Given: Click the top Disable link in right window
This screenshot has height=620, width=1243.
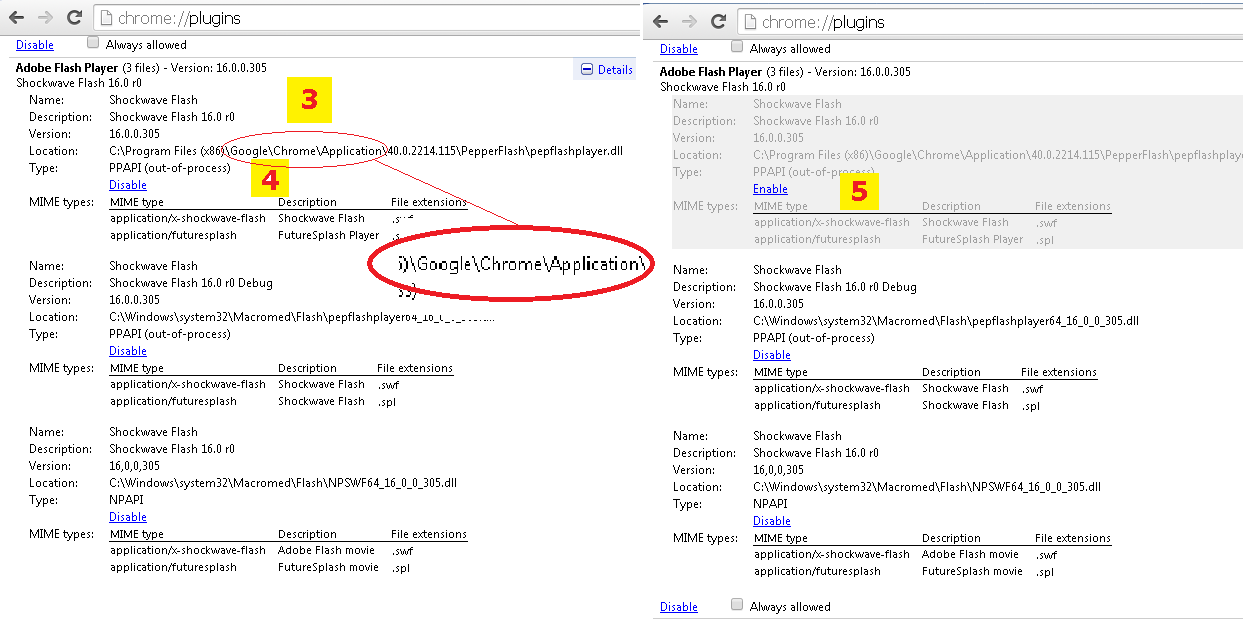Looking at the screenshot, I should coord(679,49).
